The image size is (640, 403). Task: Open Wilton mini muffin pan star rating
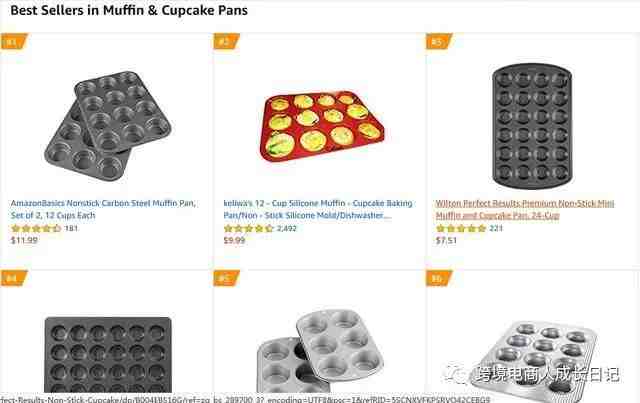pyautogui.click(x=461, y=228)
